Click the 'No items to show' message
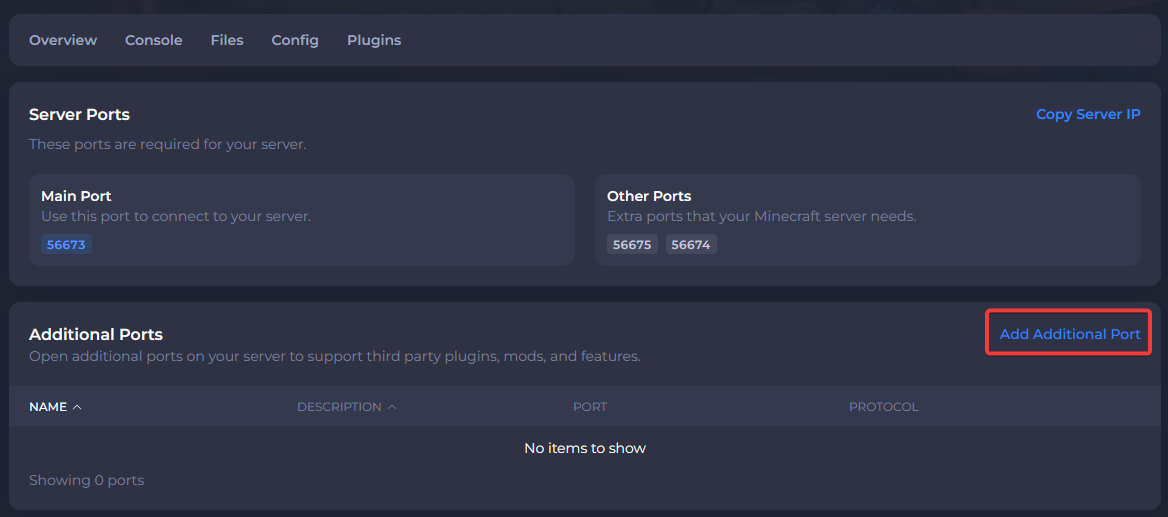1168x517 pixels. point(585,448)
